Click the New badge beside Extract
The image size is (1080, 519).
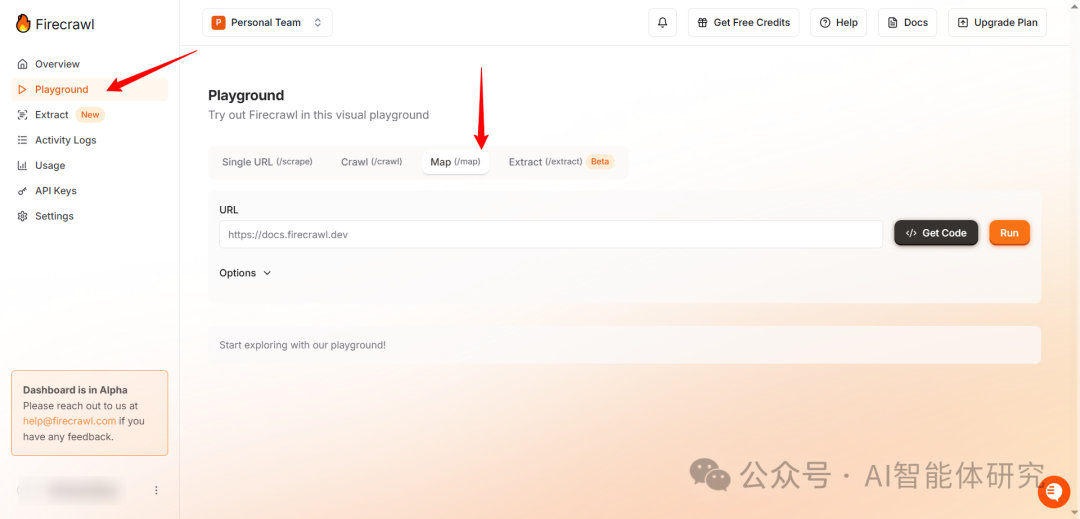click(x=90, y=115)
